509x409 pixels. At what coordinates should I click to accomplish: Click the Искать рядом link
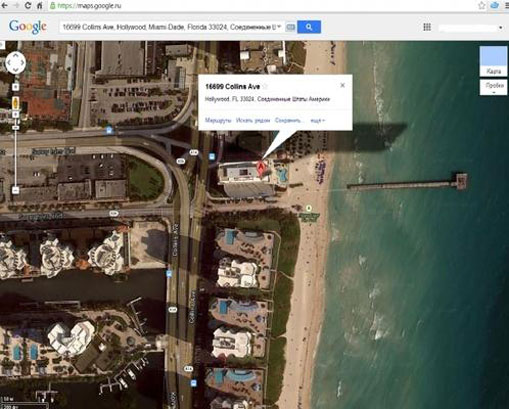click(253, 120)
